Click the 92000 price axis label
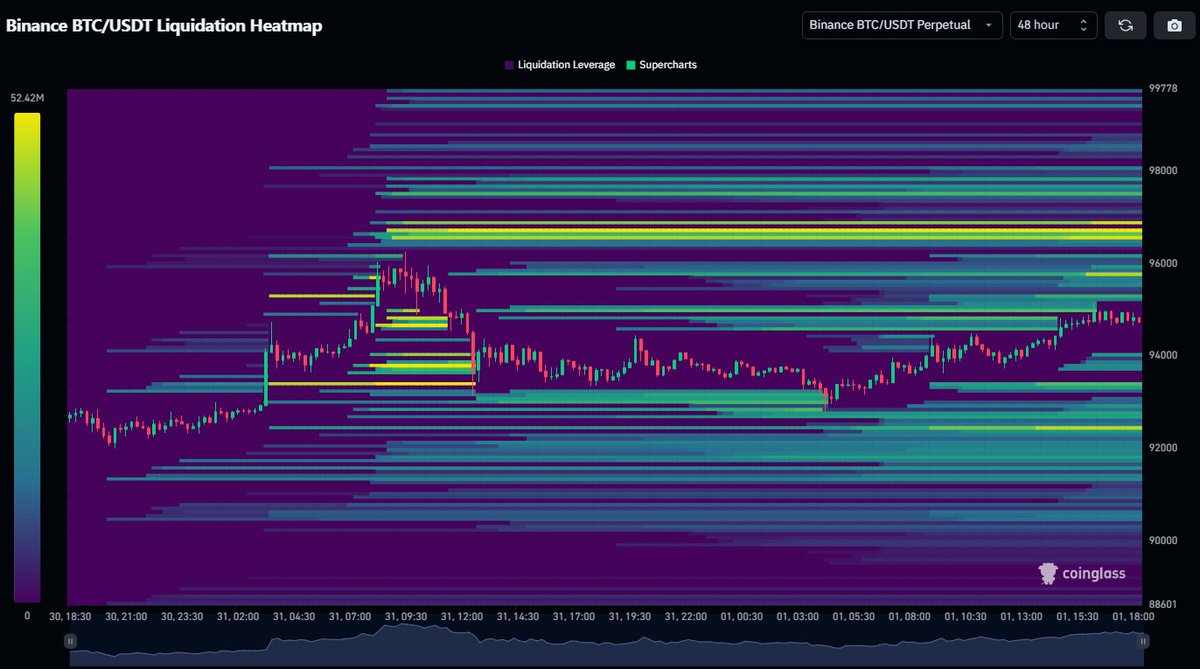 [1162, 448]
